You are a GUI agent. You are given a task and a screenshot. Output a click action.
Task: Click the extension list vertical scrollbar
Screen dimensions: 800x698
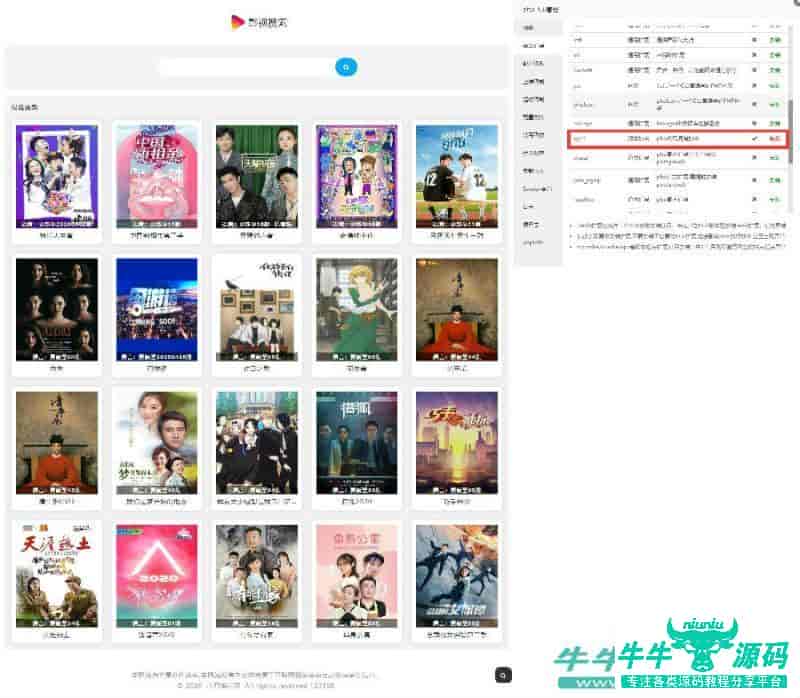pos(791,132)
